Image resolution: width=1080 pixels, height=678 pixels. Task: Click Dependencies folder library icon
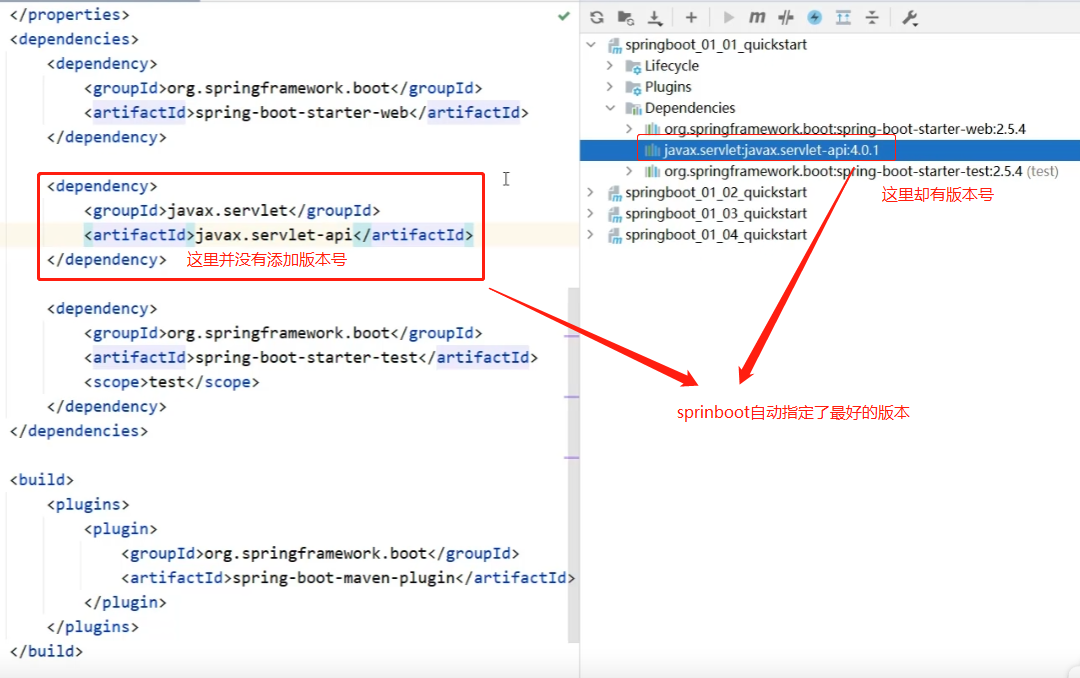(633, 108)
